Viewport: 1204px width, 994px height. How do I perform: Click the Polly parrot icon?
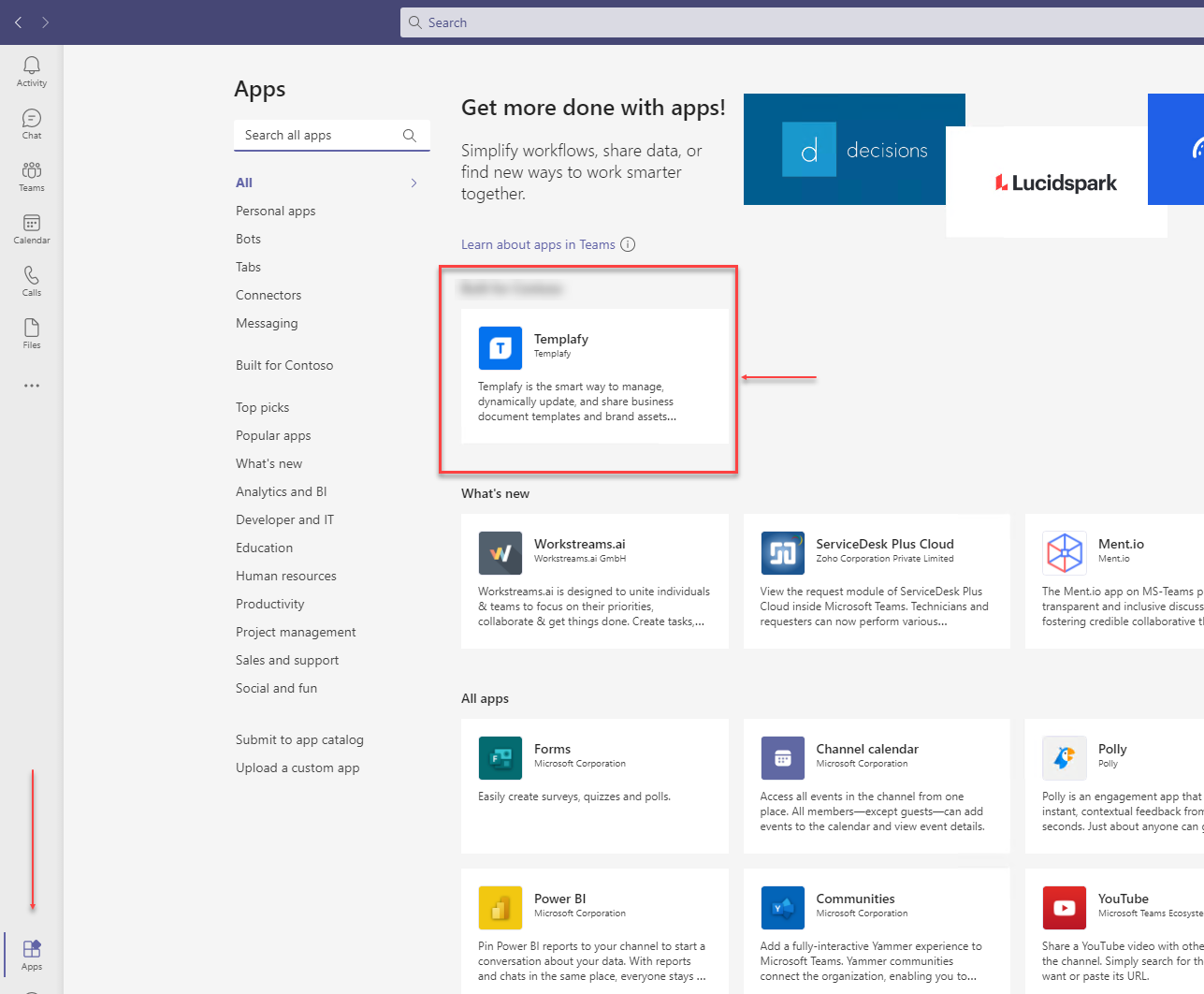pos(1065,758)
